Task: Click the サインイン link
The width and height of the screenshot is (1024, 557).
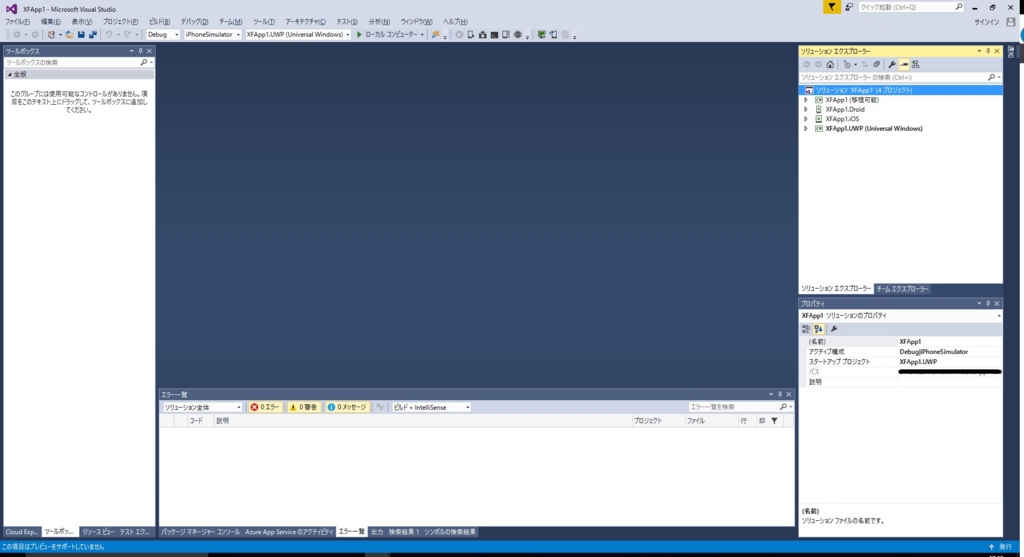Action: (987, 22)
